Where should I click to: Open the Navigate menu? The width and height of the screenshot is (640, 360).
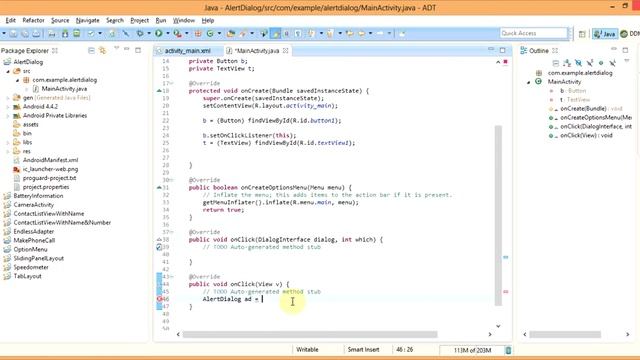87,20
